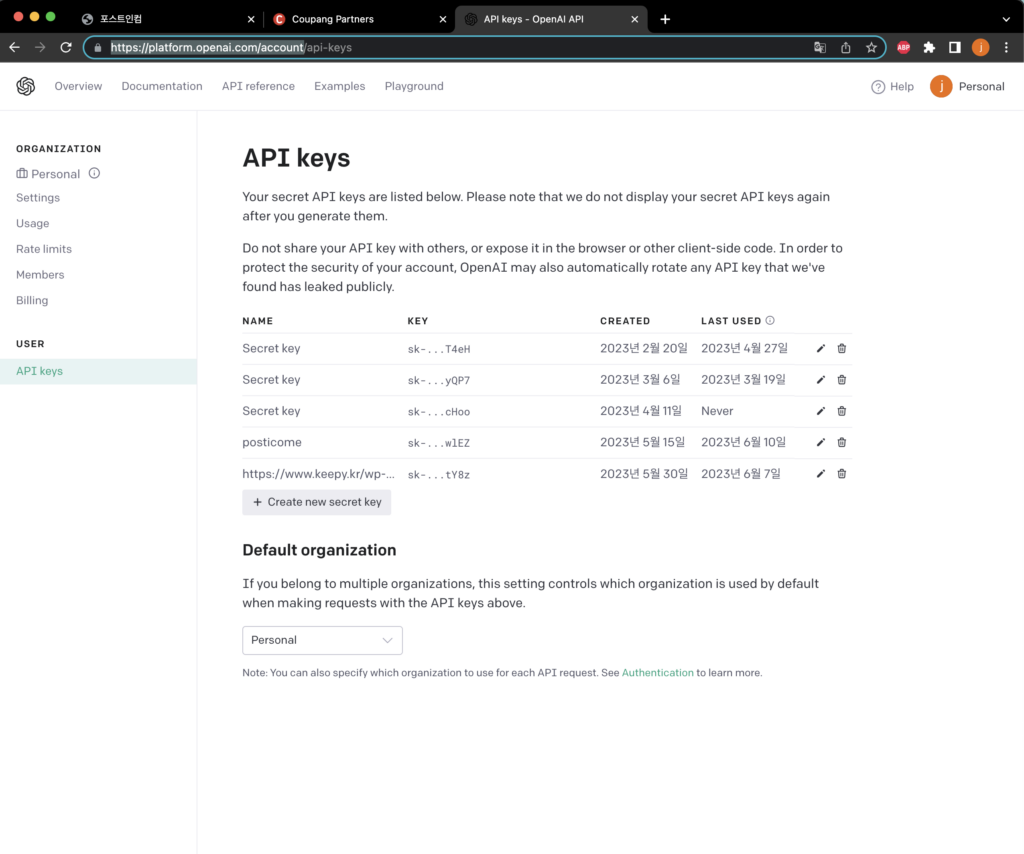Screen dimensions: 1024x854
Task: Open organization Settings in sidebar
Action: click(38, 198)
